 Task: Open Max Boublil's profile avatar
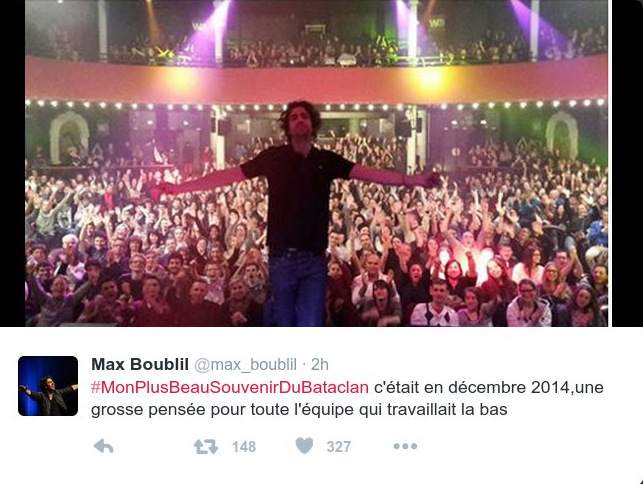[x=48, y=386]
